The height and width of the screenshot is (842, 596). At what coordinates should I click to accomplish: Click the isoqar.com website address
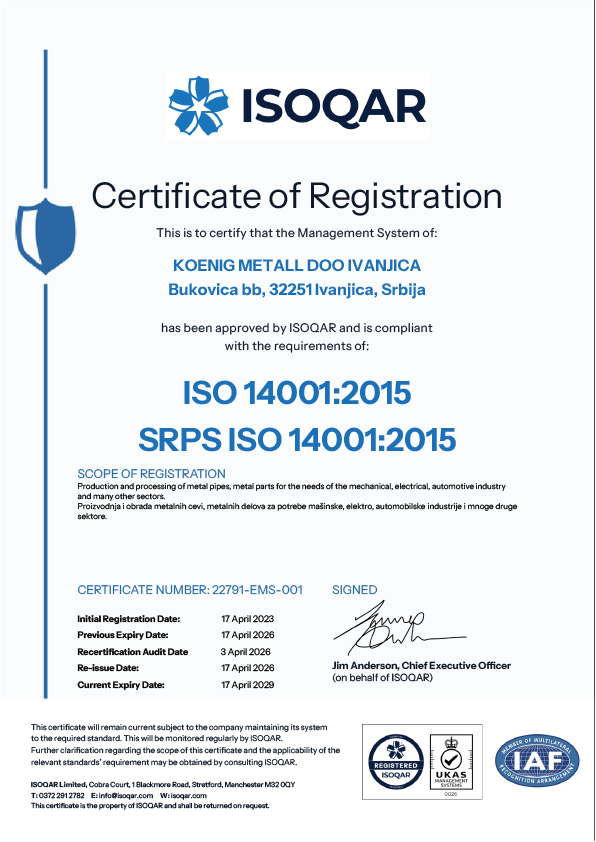(188, 795)
